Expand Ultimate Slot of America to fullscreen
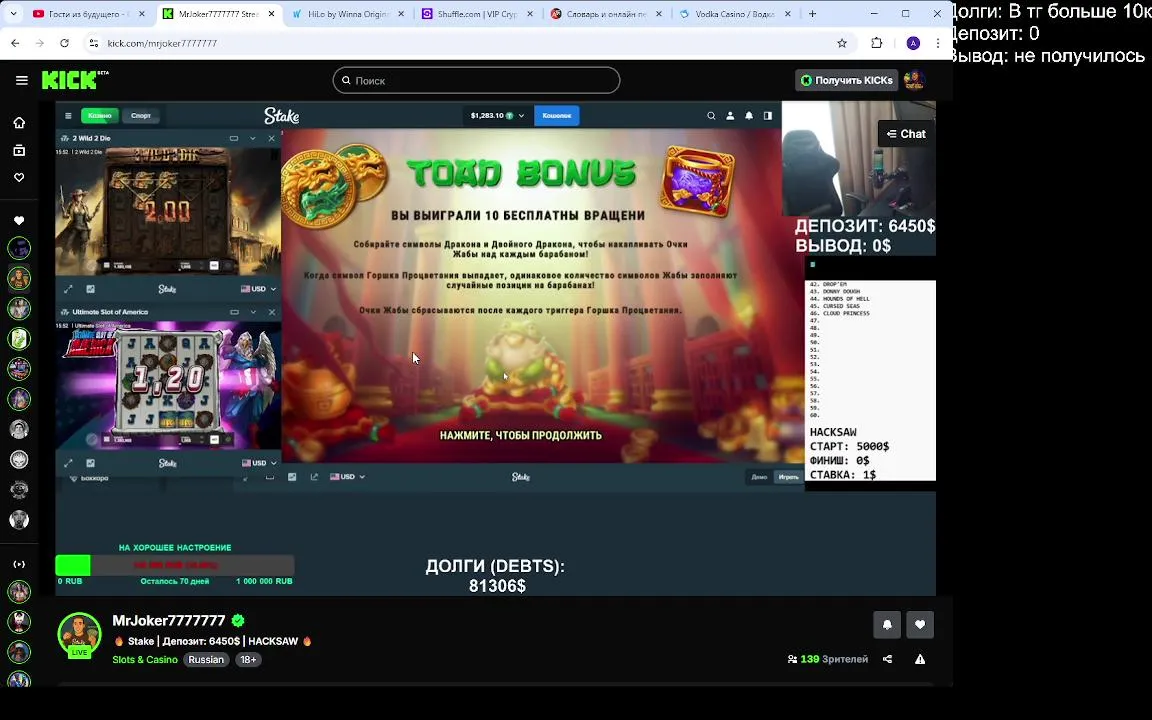The image size is (1152, 720). click(x=68, y=463)
